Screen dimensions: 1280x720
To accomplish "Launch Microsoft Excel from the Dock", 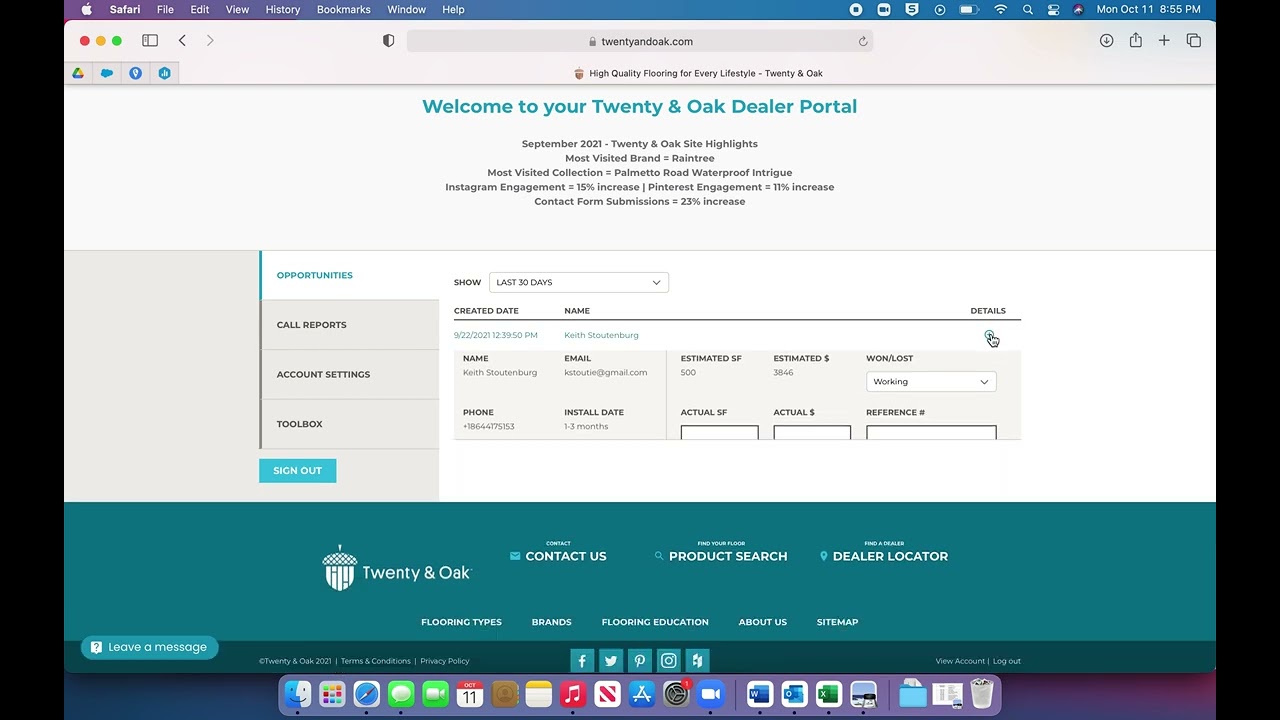I will point(828,694).
